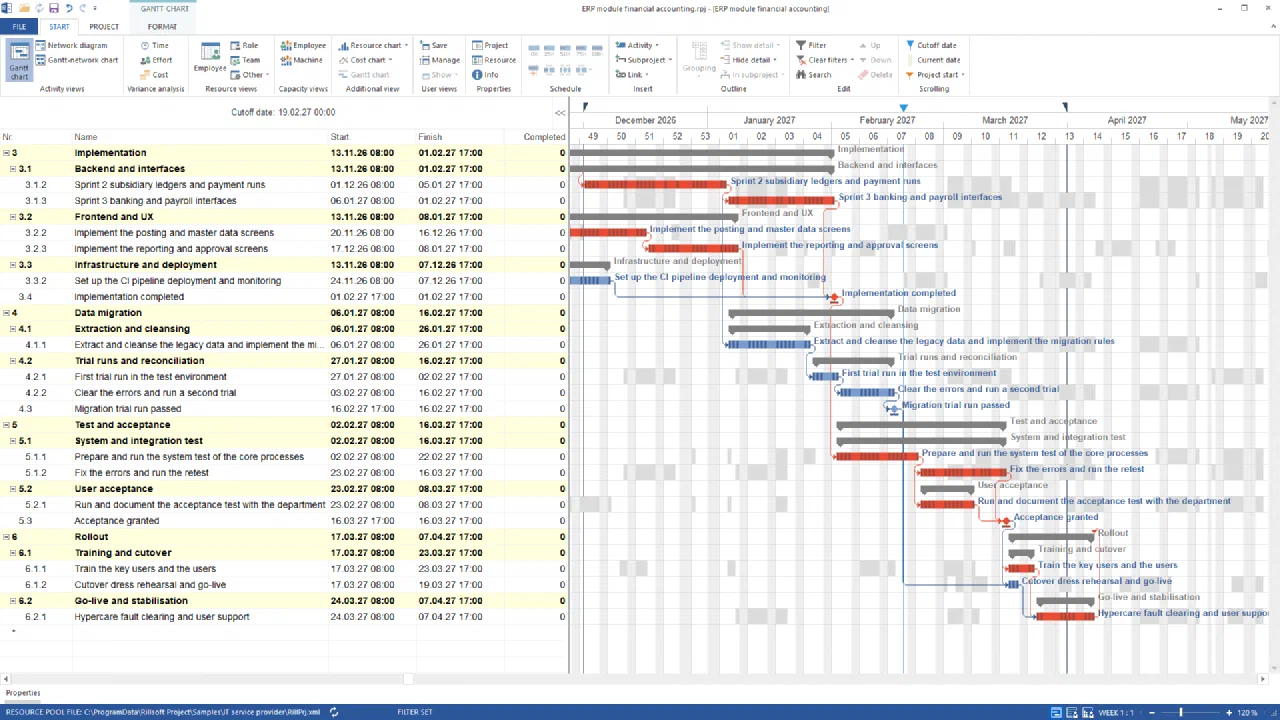This screenshot has width=1280, height=720.
Task: Click zoom out minus button
Action: point(1151,713)
